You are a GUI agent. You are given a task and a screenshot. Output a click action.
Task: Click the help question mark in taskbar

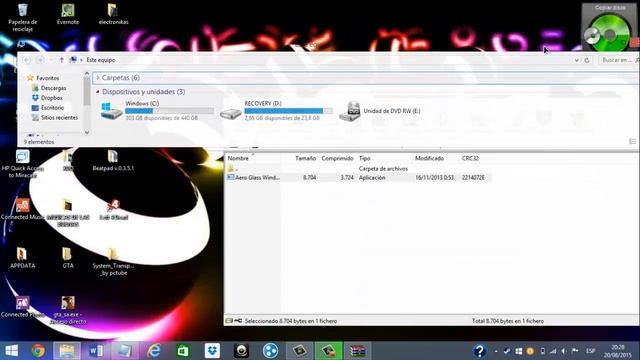pyautogui.click(x=480, y=351)
